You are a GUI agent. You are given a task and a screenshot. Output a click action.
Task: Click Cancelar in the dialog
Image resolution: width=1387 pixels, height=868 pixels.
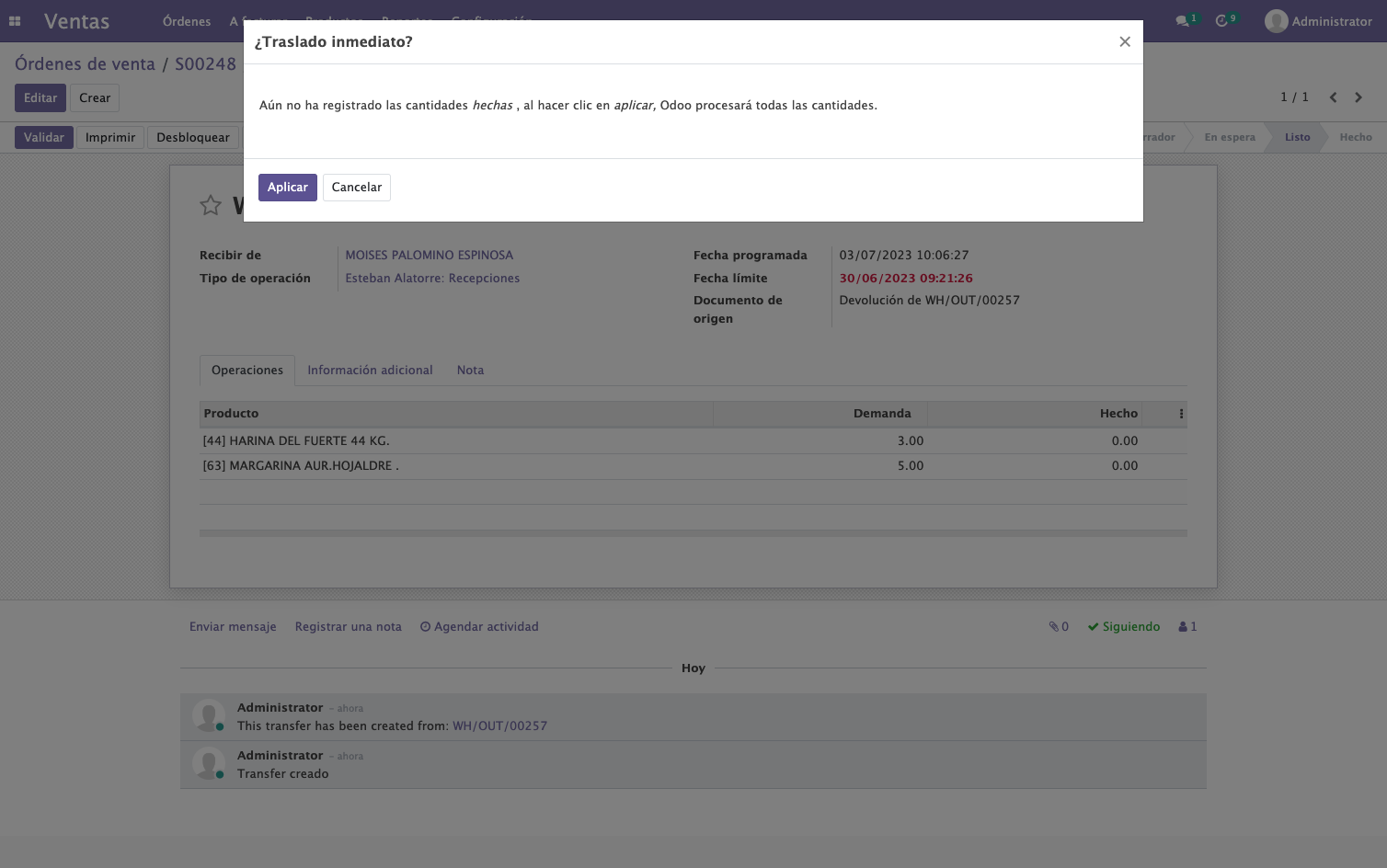pyautogui.click(x=357, y=188)
